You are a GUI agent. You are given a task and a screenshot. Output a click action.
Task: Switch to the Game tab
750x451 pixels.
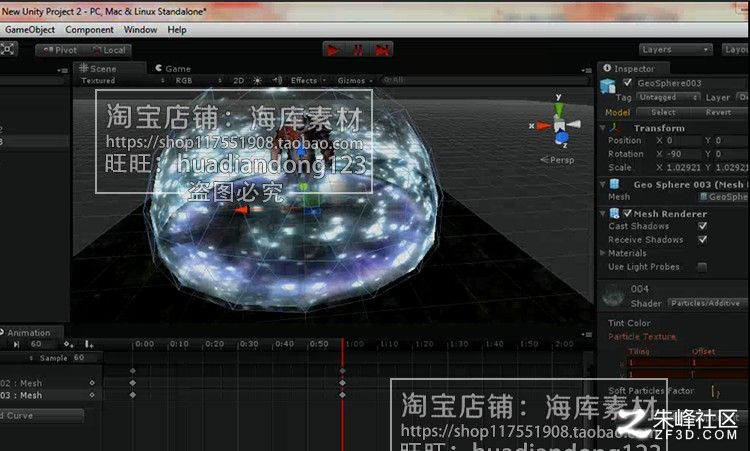pyautogui.click(x=173, y=68)
